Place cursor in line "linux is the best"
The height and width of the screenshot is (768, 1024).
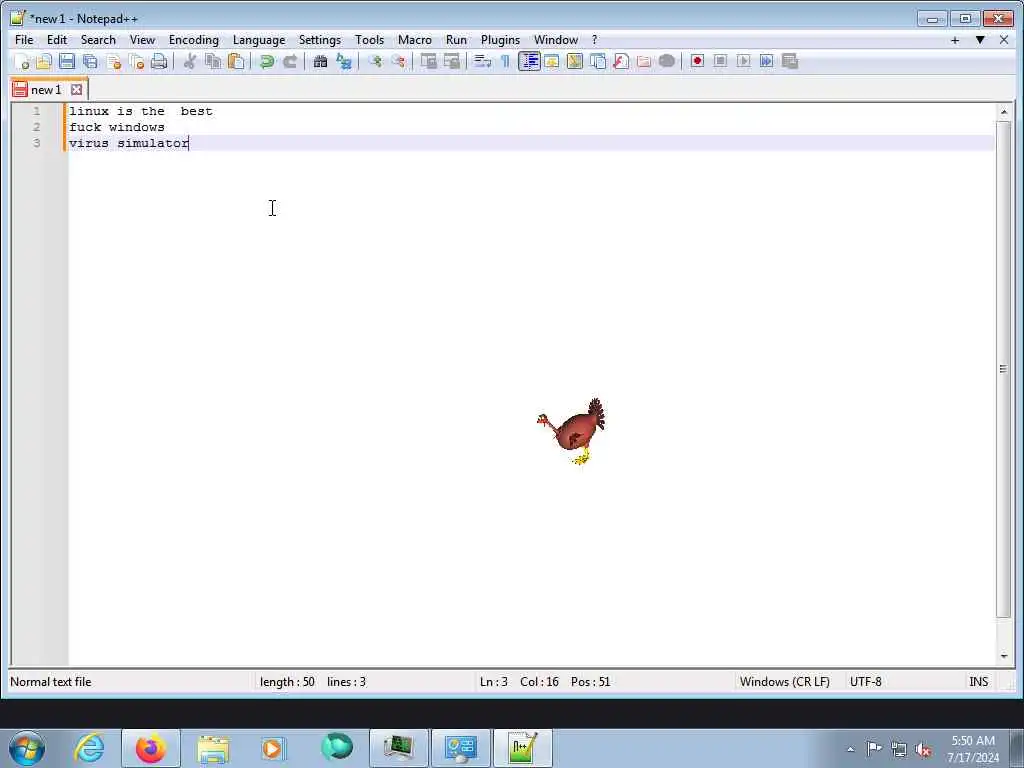coord(141,111)
